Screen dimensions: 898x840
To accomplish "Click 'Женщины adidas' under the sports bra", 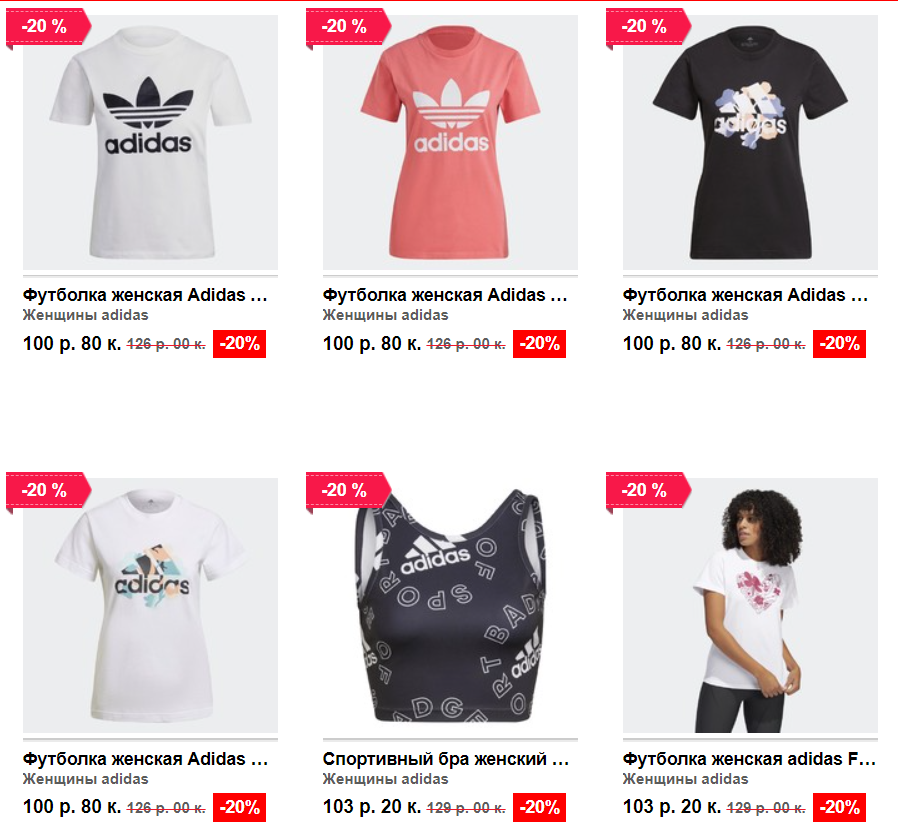I will [385, 779].
